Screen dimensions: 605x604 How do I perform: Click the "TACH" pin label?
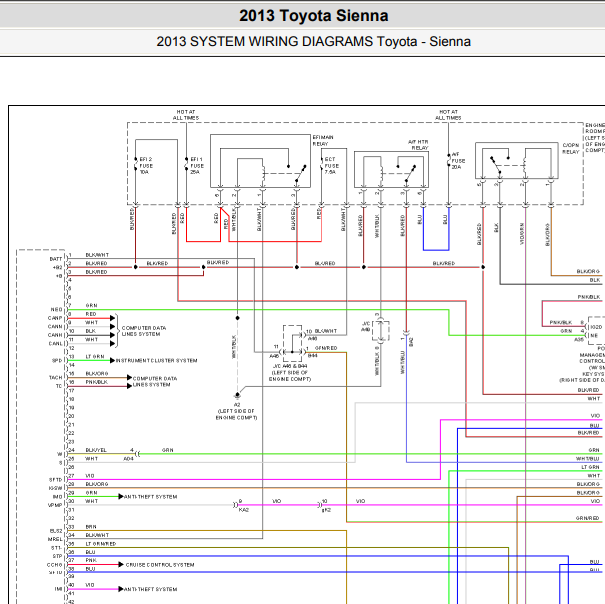(x=56, y=377)
